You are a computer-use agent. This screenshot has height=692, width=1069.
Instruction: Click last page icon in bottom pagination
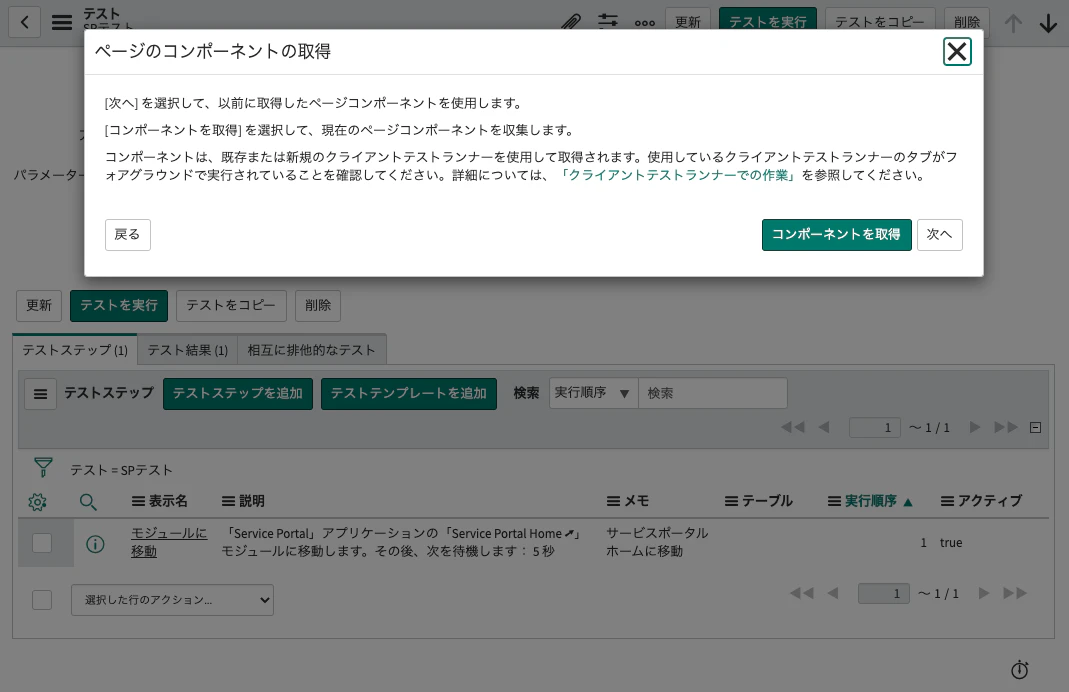[1014, 593]
